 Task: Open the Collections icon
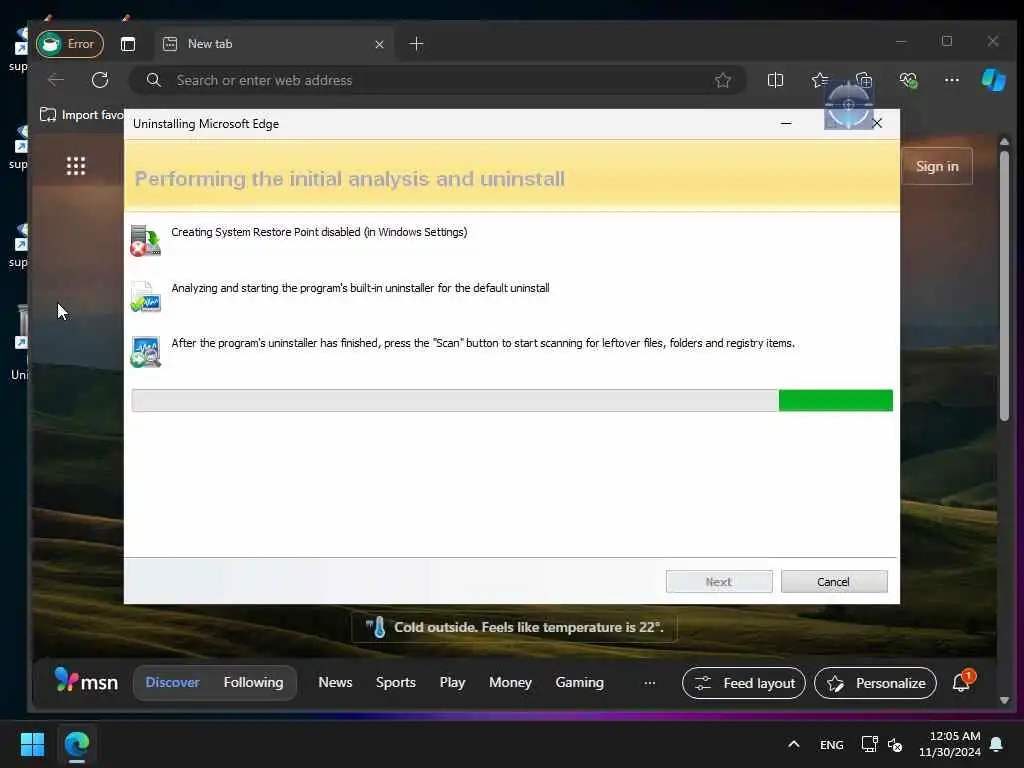click(864, 80)
